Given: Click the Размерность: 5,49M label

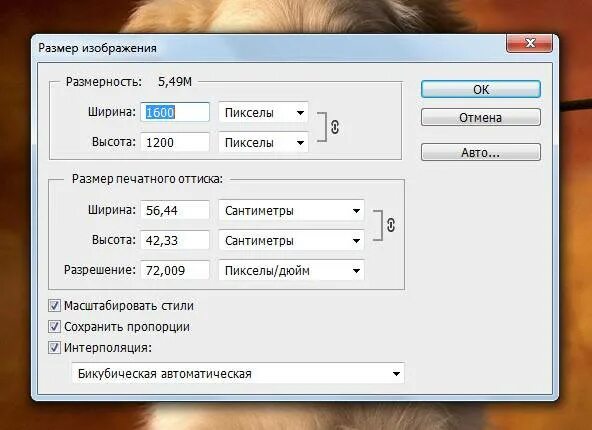Looking at the screenshot, I should click(x=129, y=82).
